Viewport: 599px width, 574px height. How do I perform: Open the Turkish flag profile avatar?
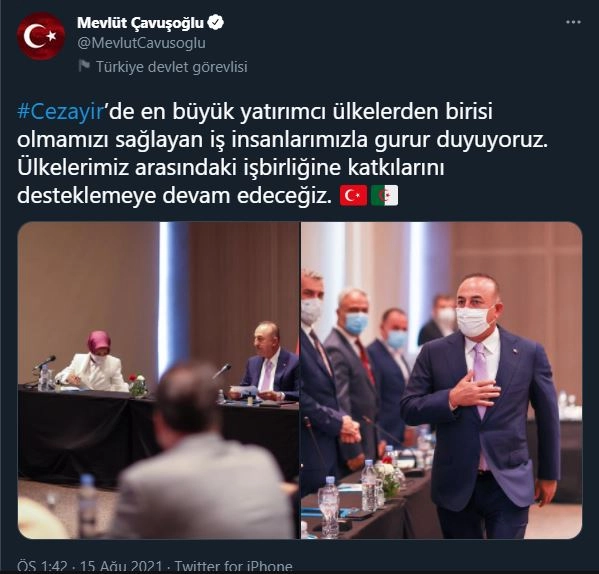pyautogui.click(x=41, y=36)
